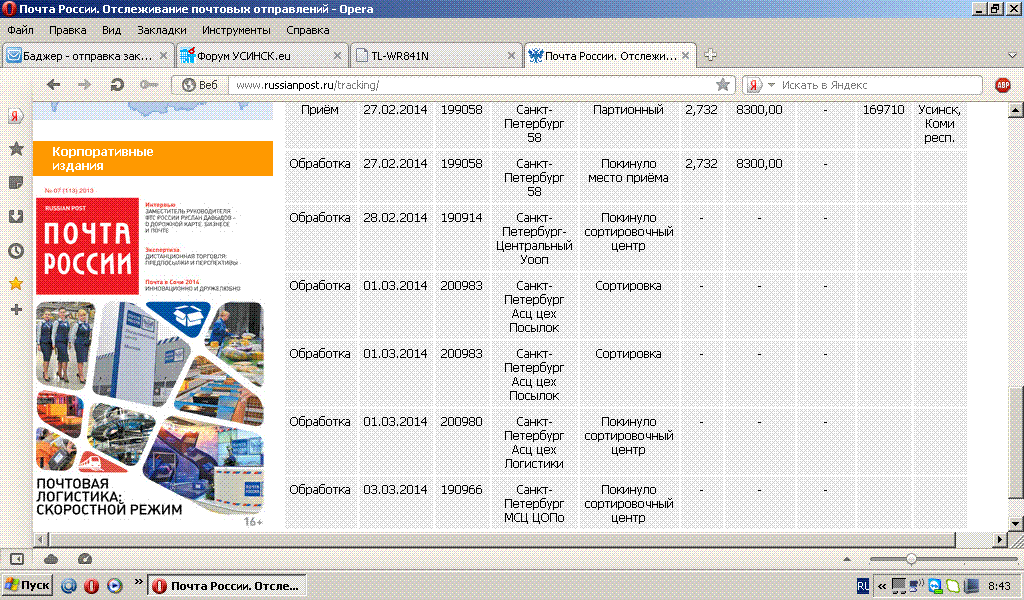The width and height of the screenshot is (1024, 600).
Task: Toggle Opera Turbo in the status bar
Action: pos(84,558)
